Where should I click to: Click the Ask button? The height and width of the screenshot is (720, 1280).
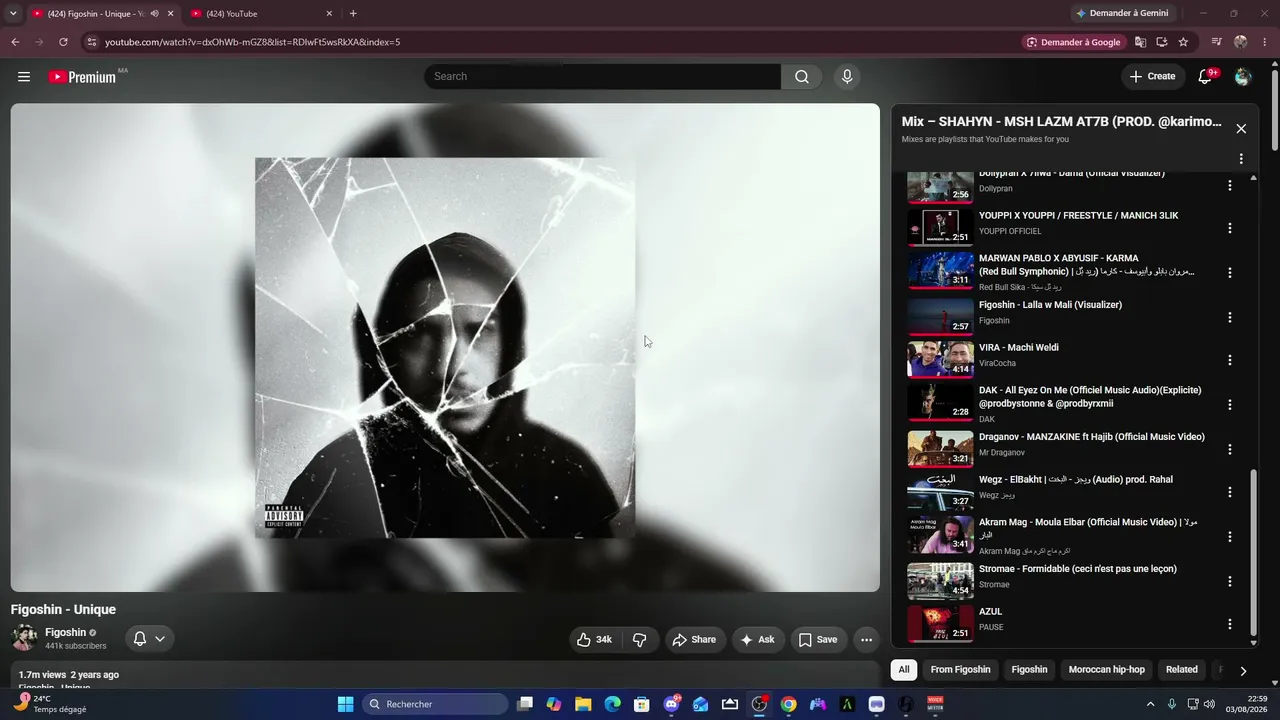757,640
